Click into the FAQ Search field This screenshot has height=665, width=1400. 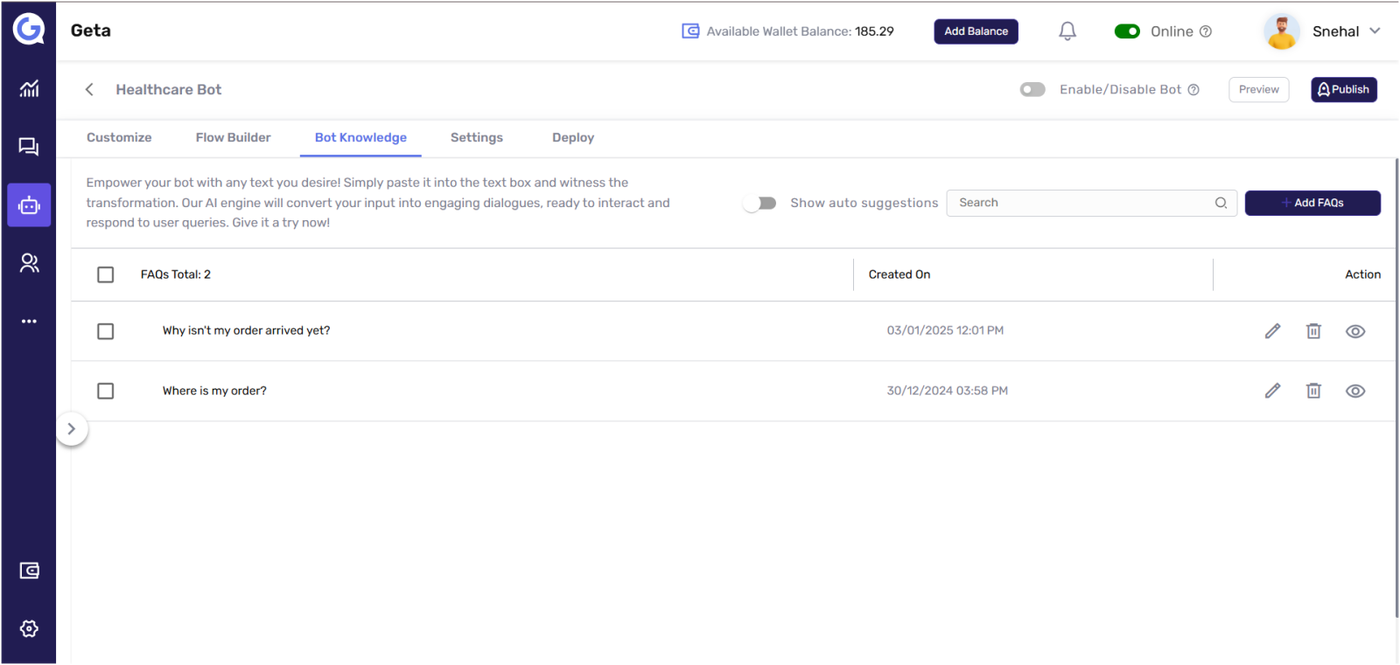1080,203
